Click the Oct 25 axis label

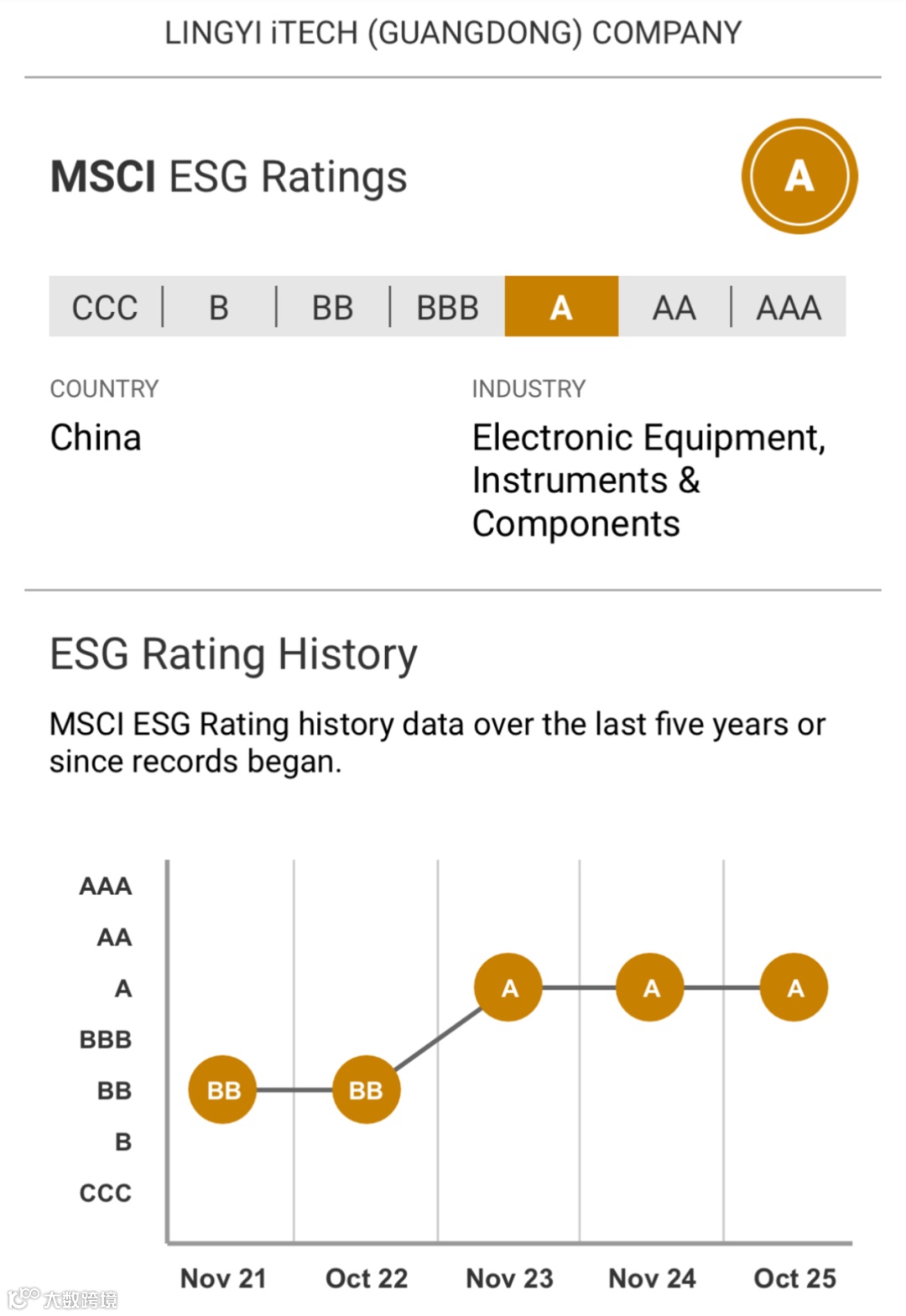(x=794, y=1277)
